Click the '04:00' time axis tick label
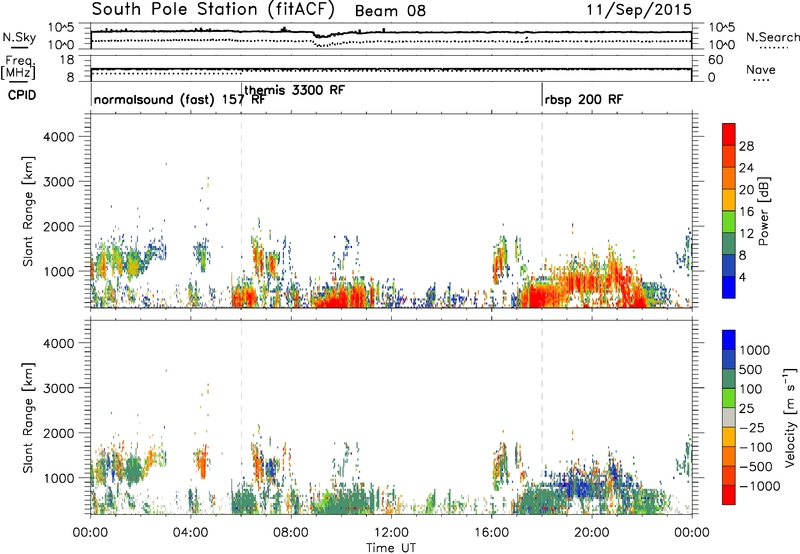 pos(191,533)
